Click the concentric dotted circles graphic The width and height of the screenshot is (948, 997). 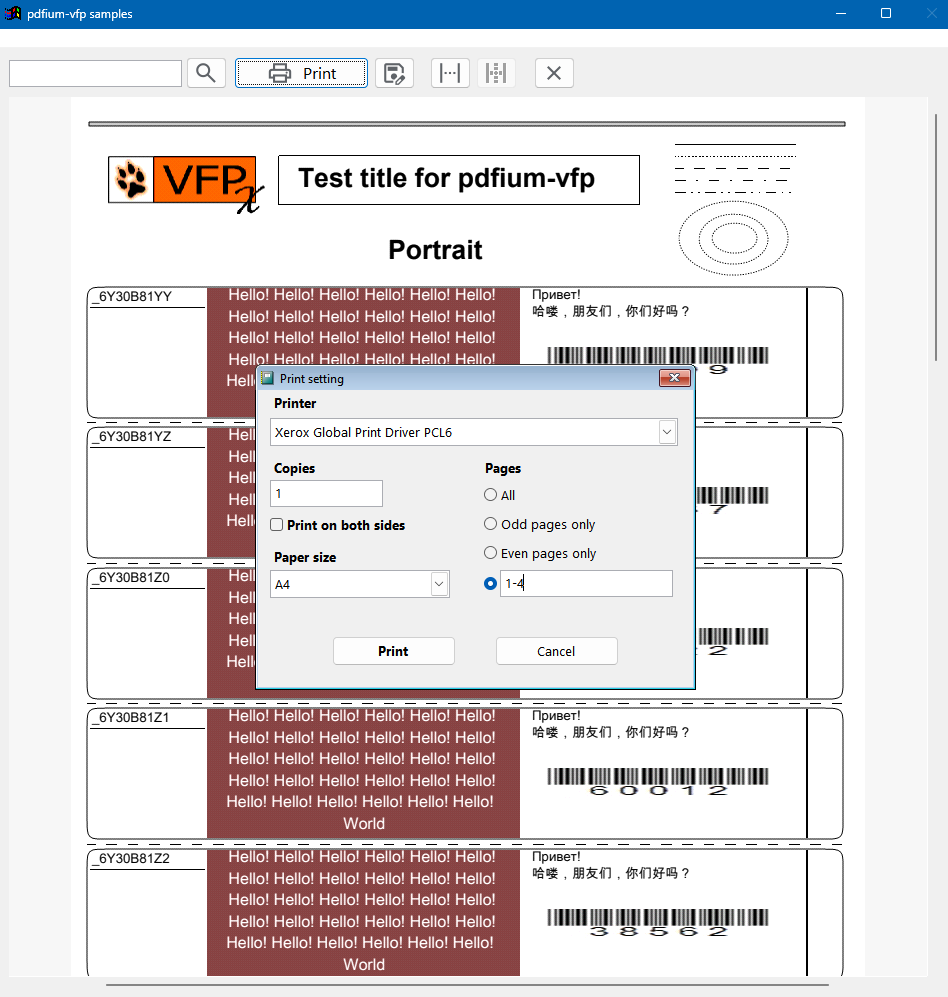click(734, 238)
